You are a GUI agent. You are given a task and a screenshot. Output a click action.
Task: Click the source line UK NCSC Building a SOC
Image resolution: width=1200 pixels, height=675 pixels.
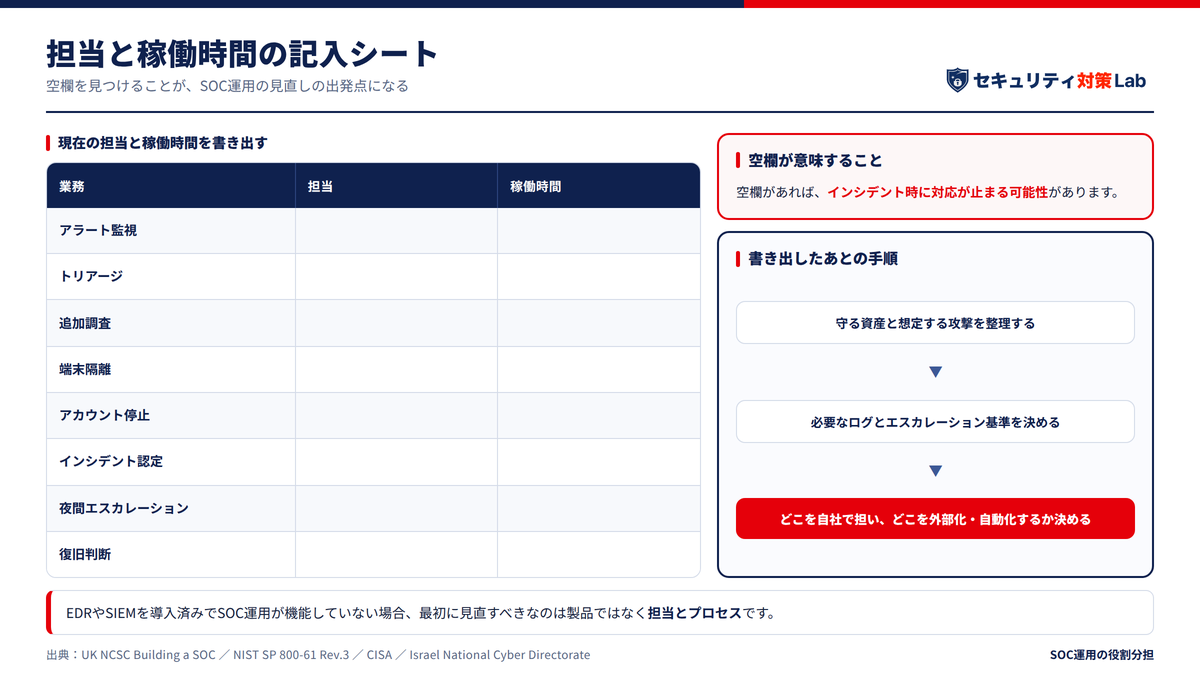tap(318, 655)
